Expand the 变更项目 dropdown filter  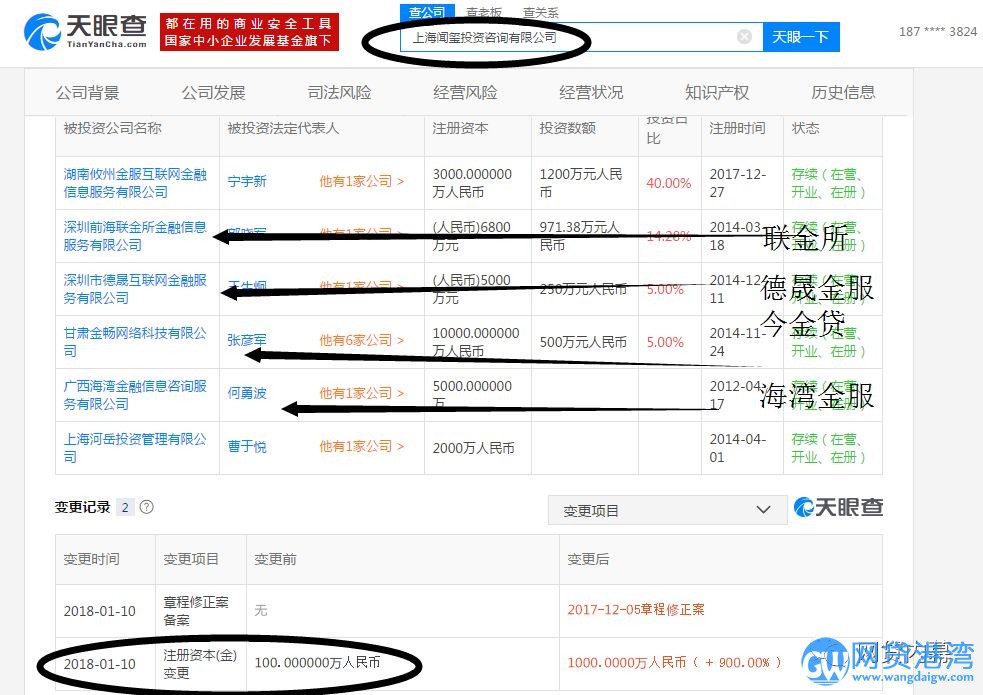667,510
